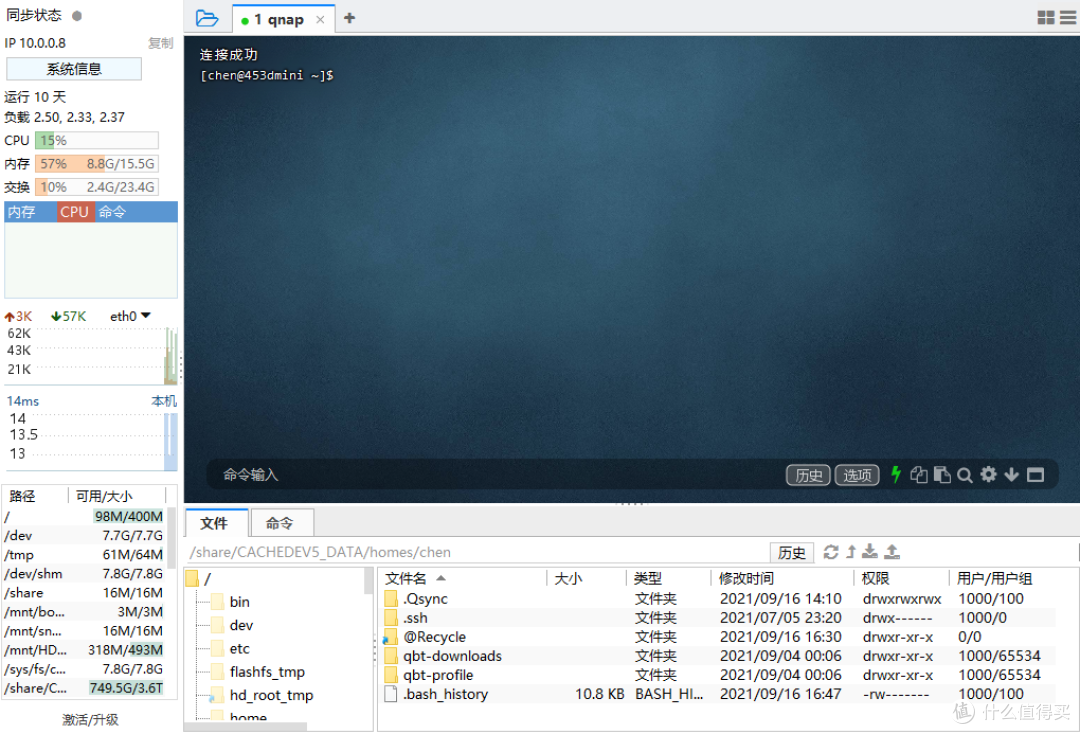Close the qnap tab

pos(320,19)
